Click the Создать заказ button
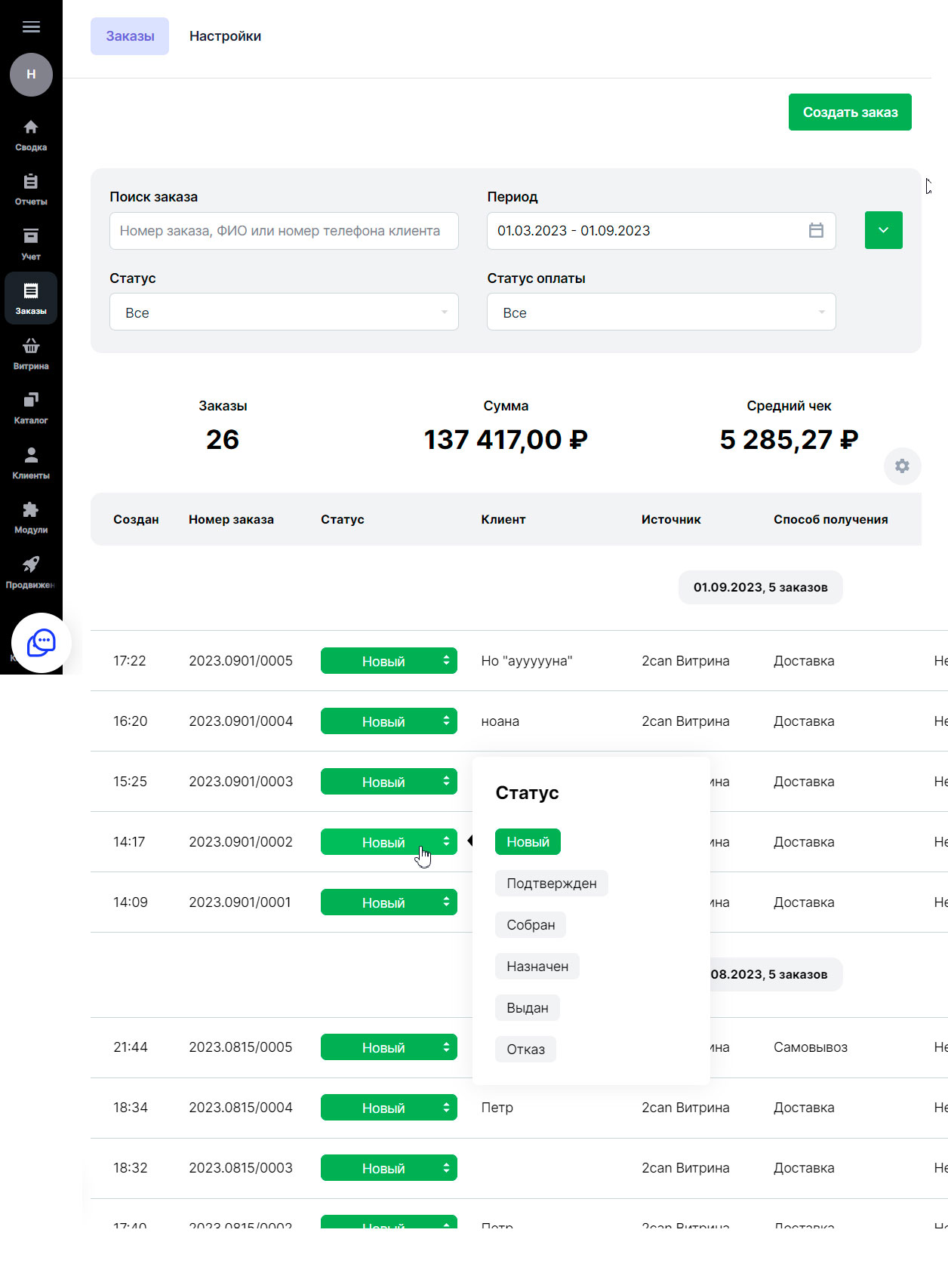The image size is (948, 1288). [x=850, y=112]
